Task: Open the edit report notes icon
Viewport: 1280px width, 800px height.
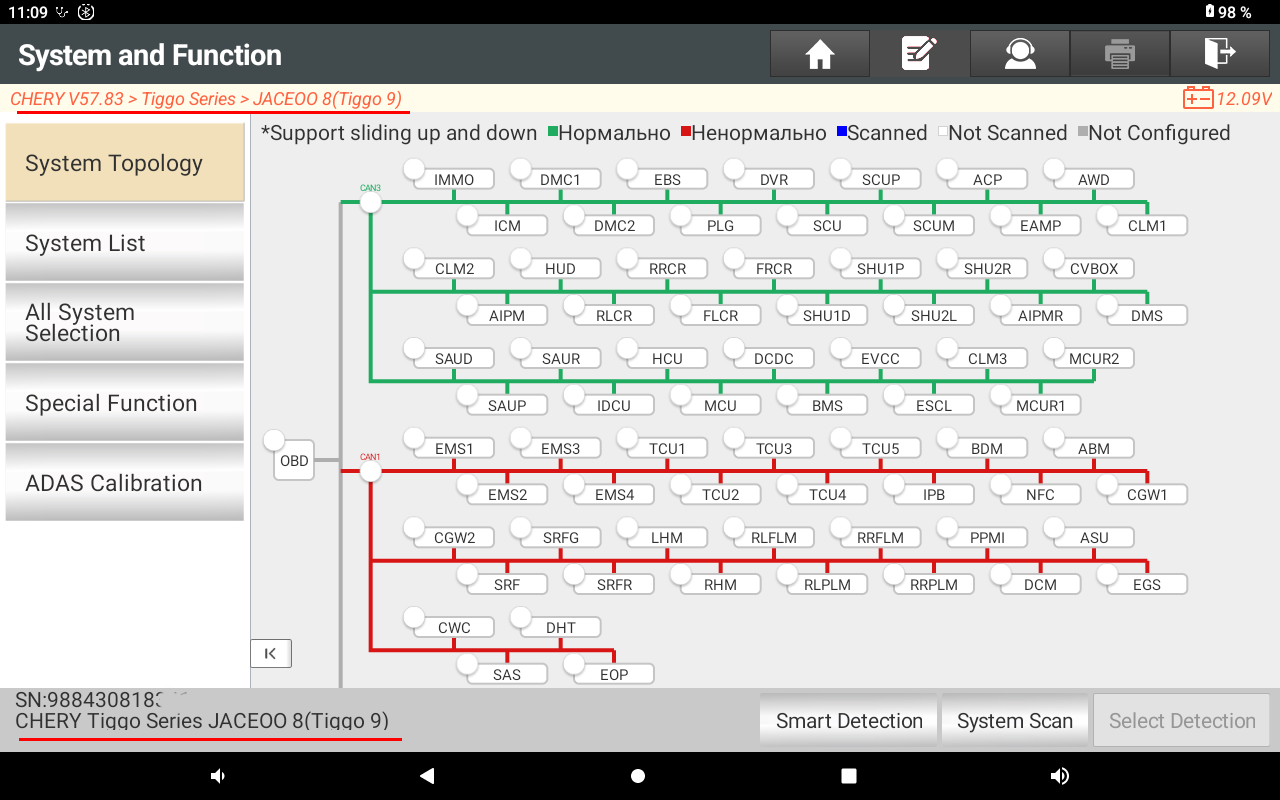Action: [x=919, y=54]
